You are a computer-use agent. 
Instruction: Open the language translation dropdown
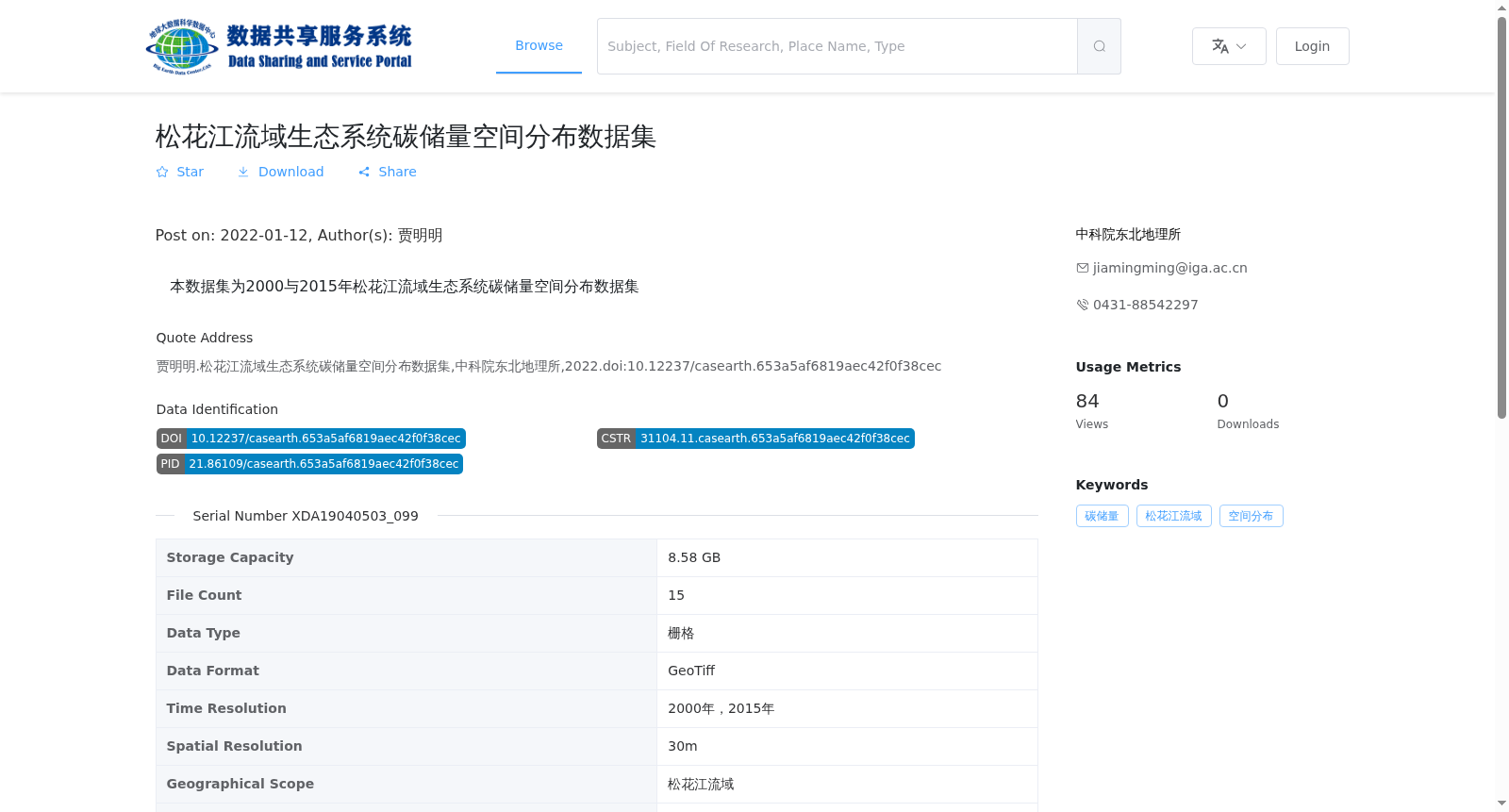[x=1229, y=46]
